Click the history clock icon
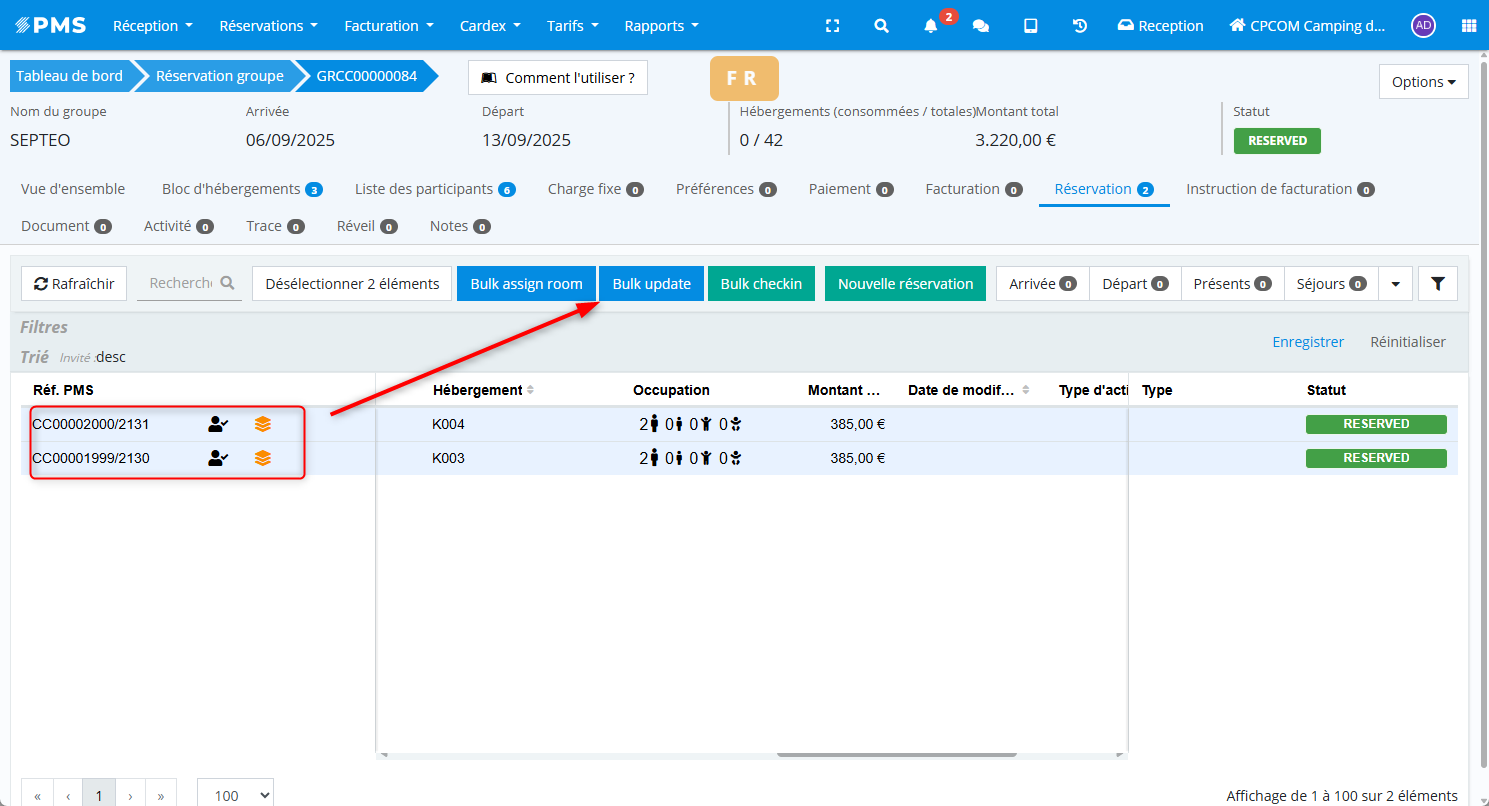 point(1080,26)
